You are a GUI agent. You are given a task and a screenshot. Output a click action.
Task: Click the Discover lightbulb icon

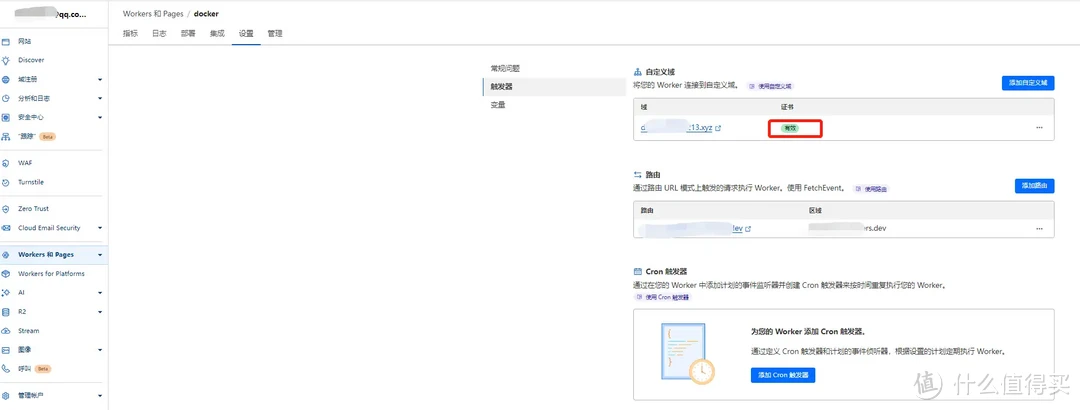click(x=6, y=60)
